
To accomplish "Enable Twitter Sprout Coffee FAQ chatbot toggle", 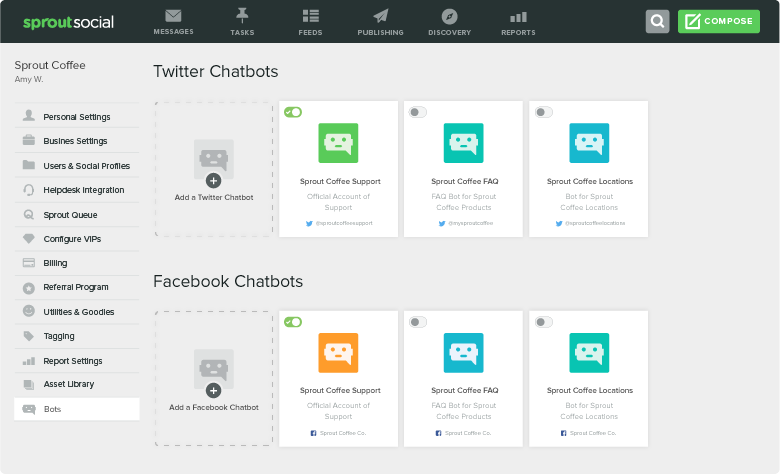I will coord(418,112).
